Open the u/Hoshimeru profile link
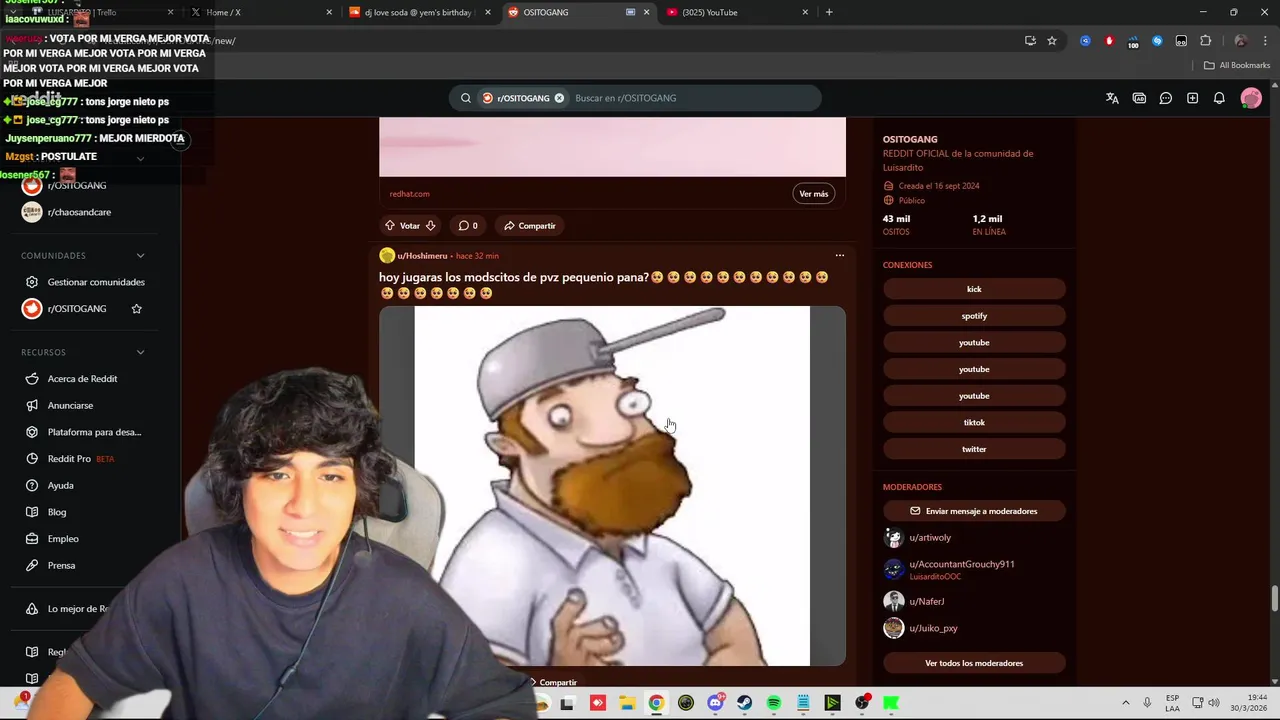This screenshot has height=720, width=1280. [422, 256]
